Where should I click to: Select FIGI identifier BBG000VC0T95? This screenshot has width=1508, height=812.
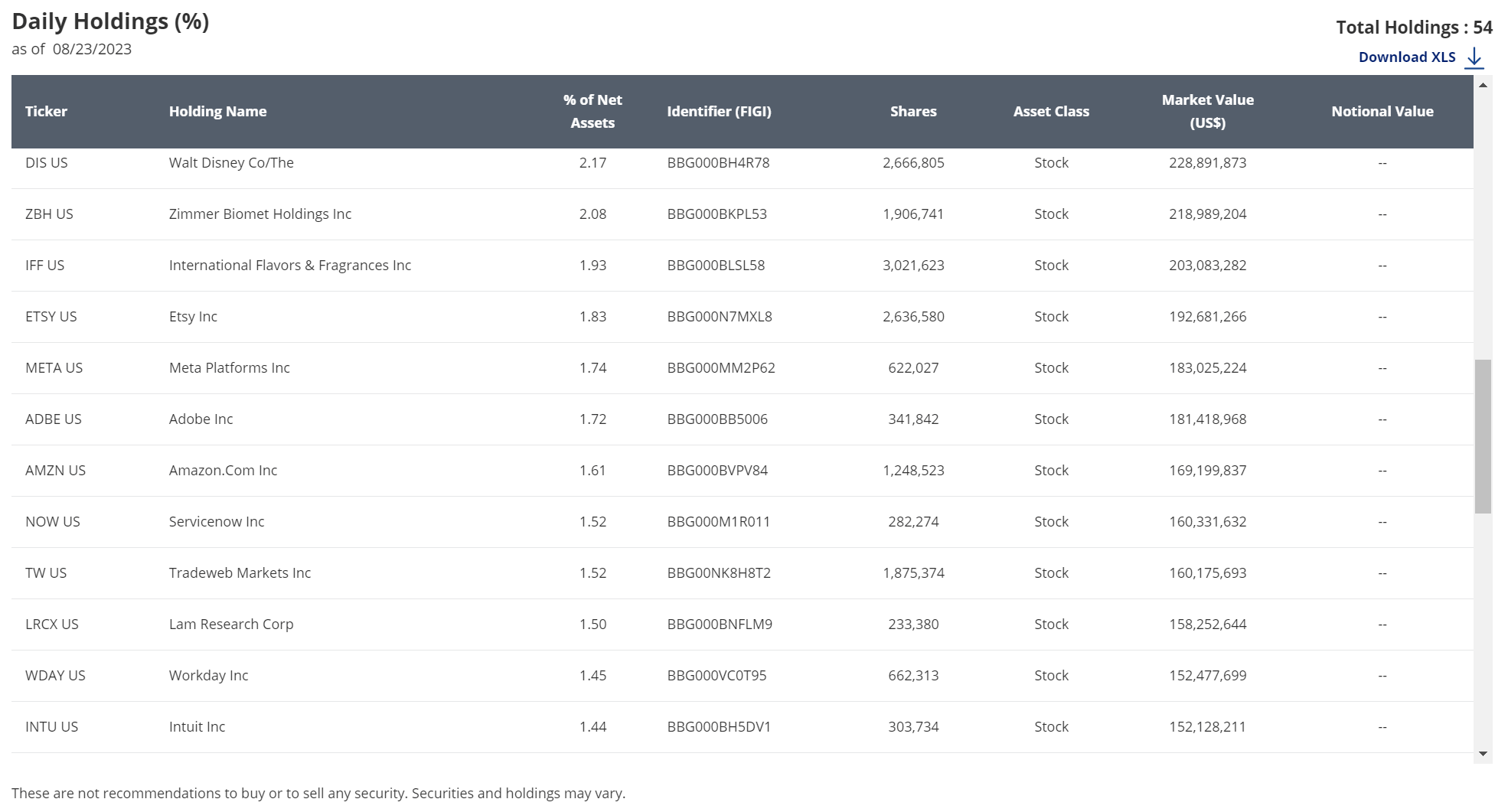pos(716,676)
